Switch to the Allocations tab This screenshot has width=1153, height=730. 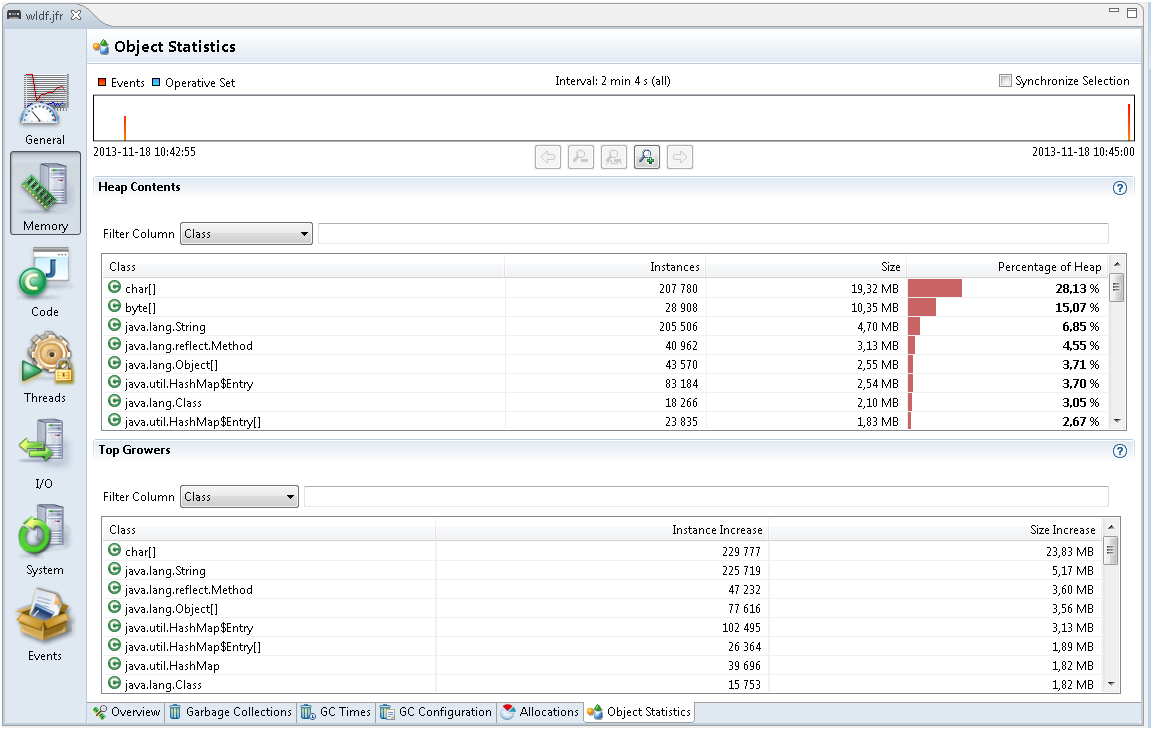(x=540, y=712)
